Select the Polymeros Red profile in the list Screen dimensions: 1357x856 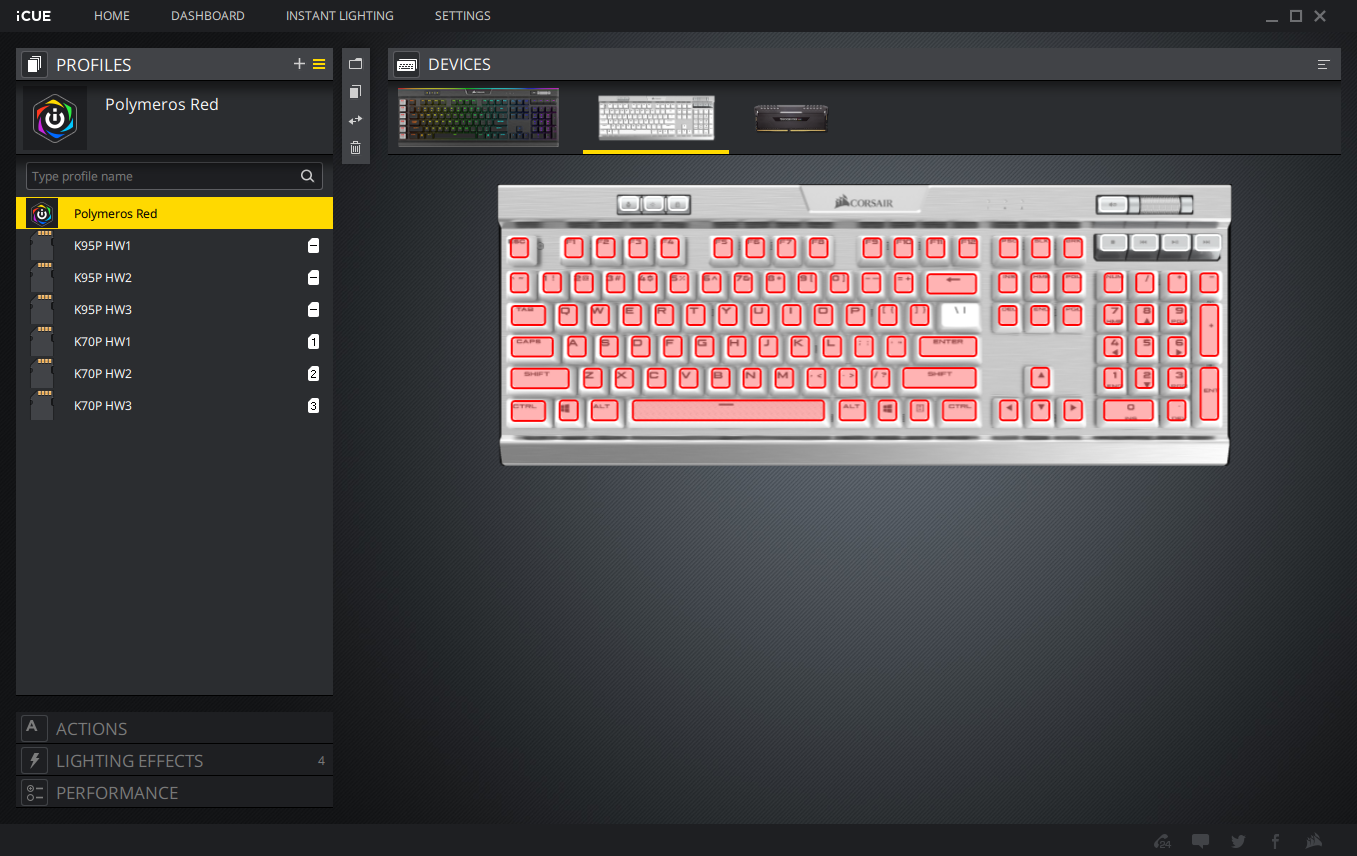click(175, 213)
